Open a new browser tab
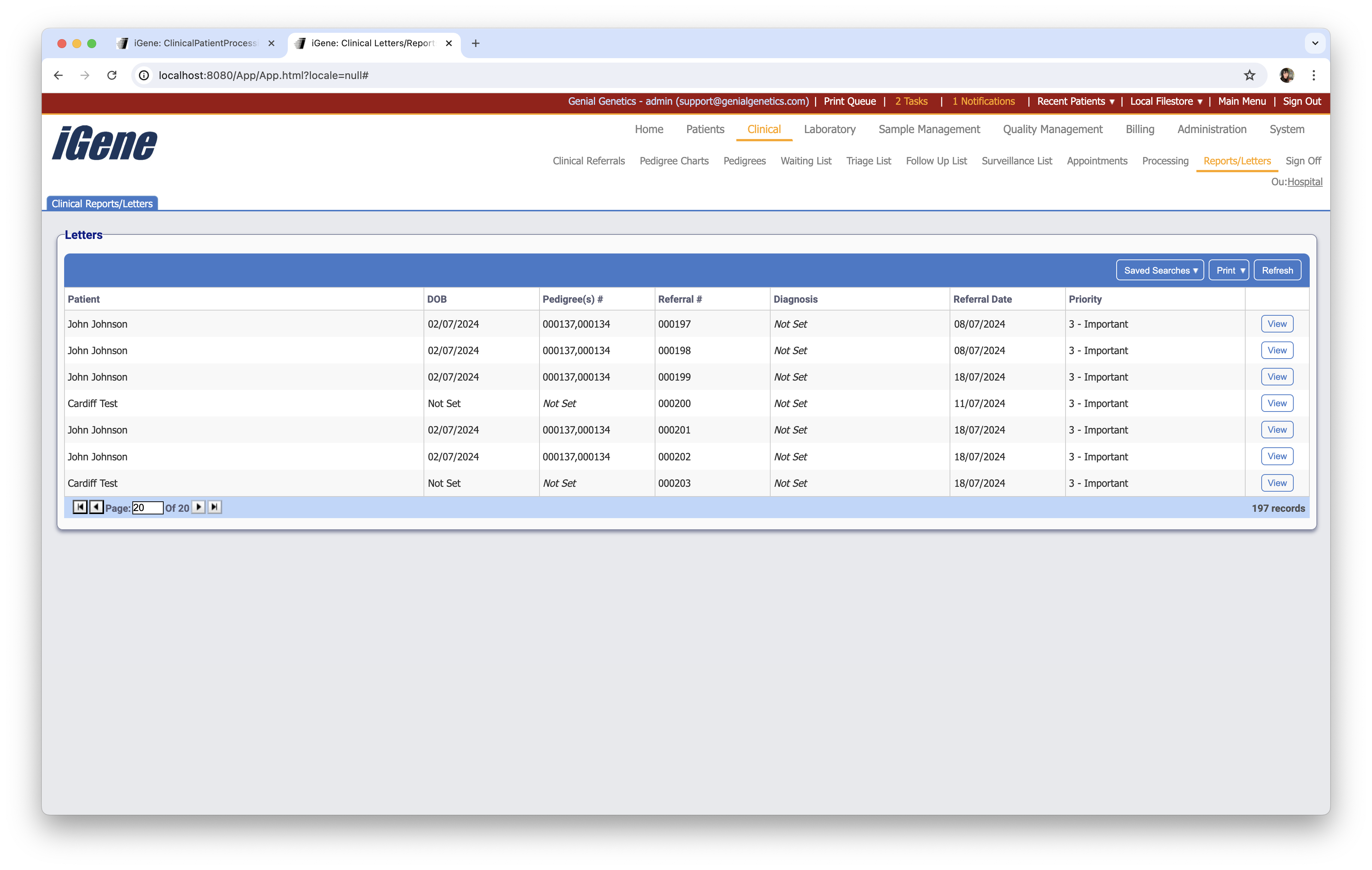 [476, 43]
